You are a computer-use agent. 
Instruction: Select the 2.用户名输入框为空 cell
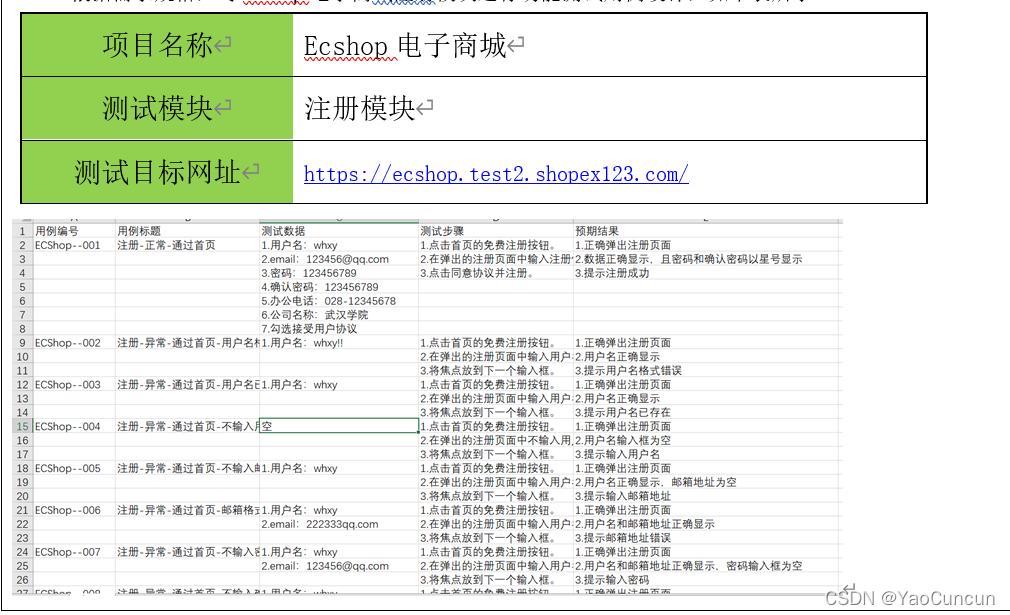point(707,440)
